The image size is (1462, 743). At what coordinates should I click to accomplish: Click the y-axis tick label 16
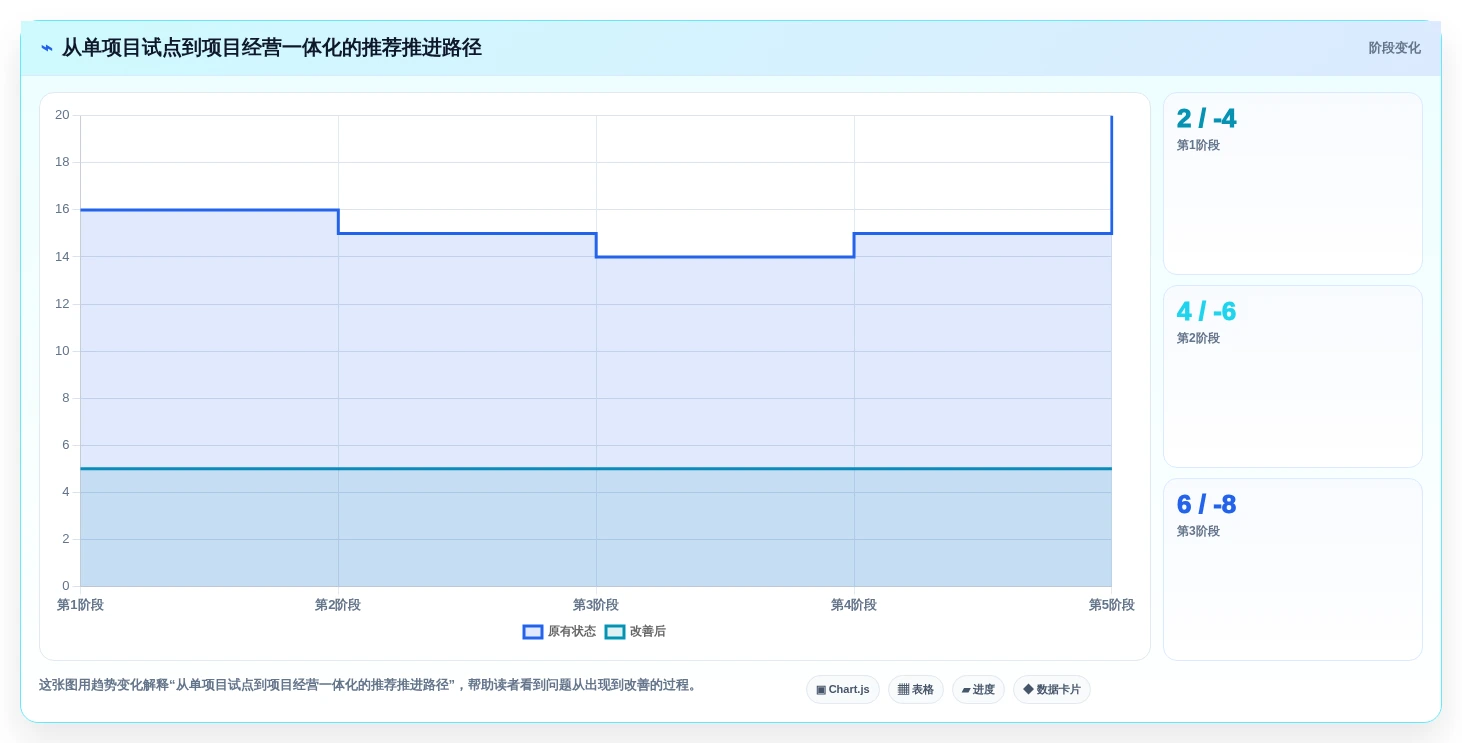pyautogui.click(x=62, y=209)
